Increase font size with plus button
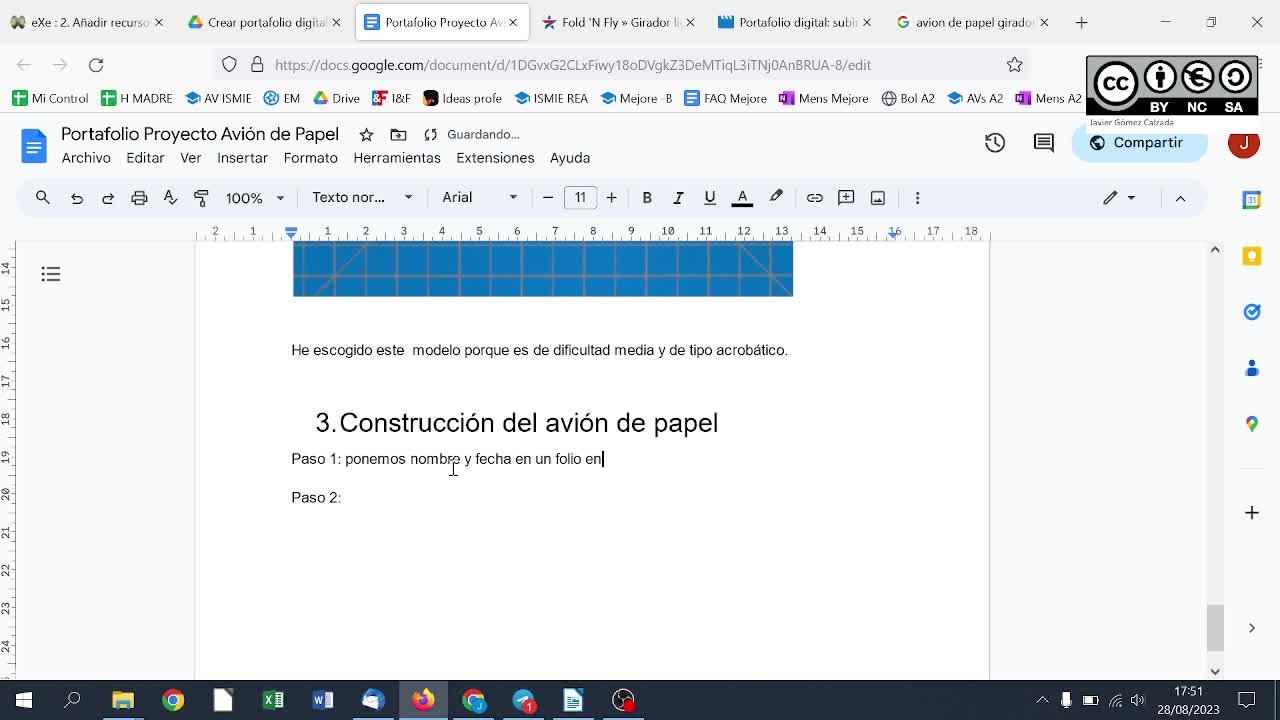The height and width of the screenshot is (720, 1280). tap(611, 198)
